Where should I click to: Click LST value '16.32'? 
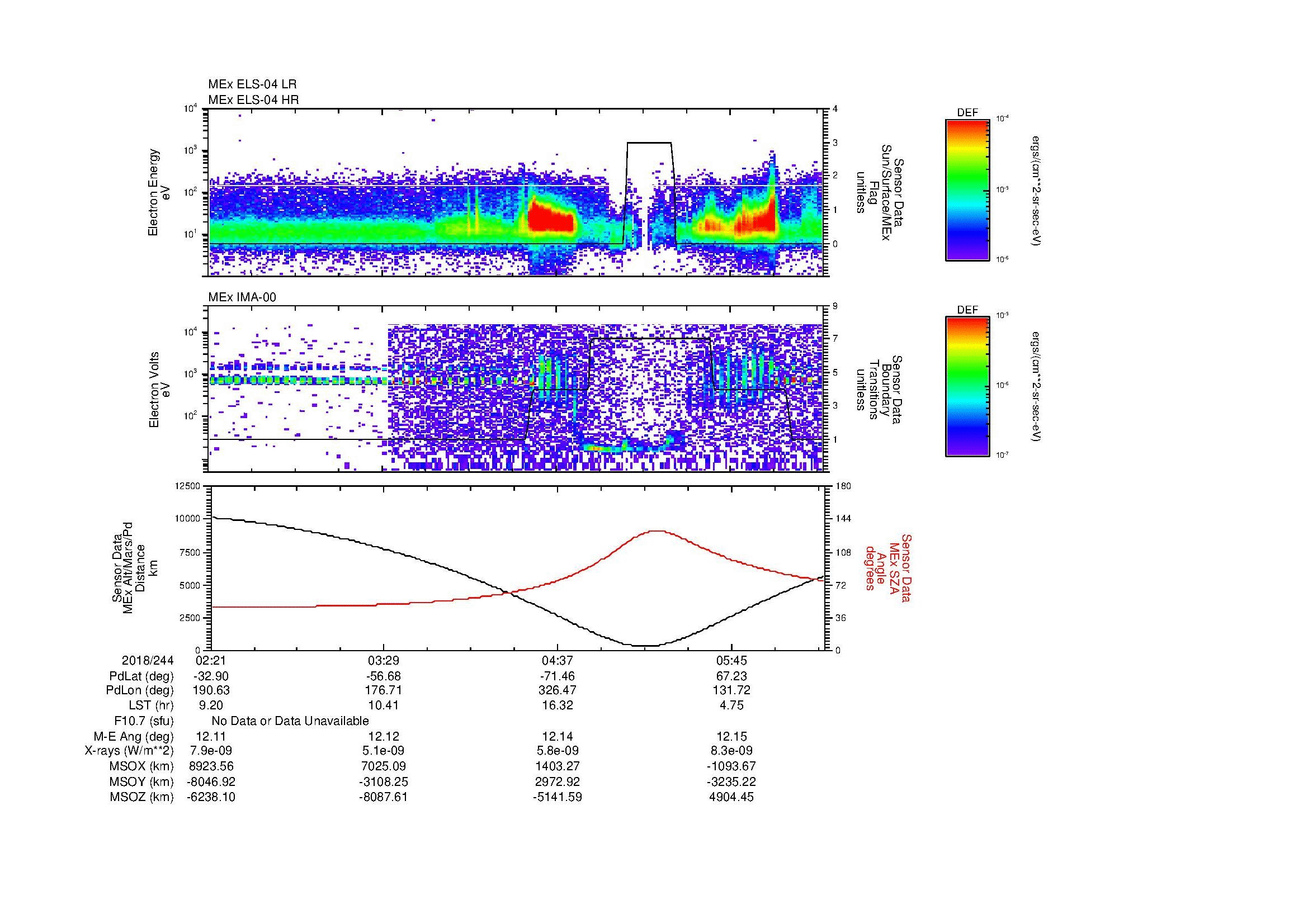tap(557, 706)
